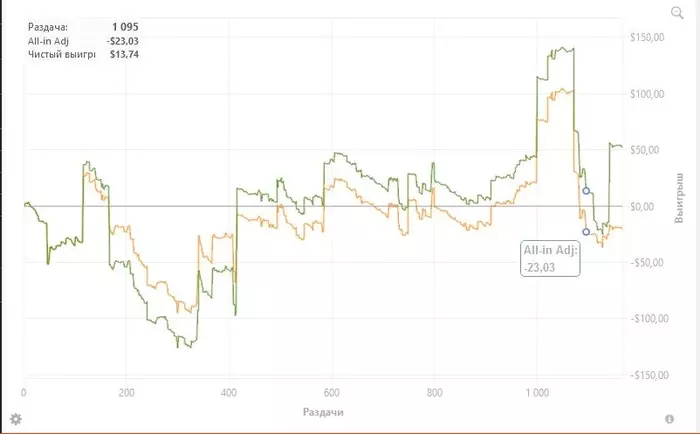Click the 600 x-axis tick label

point(332,393)
